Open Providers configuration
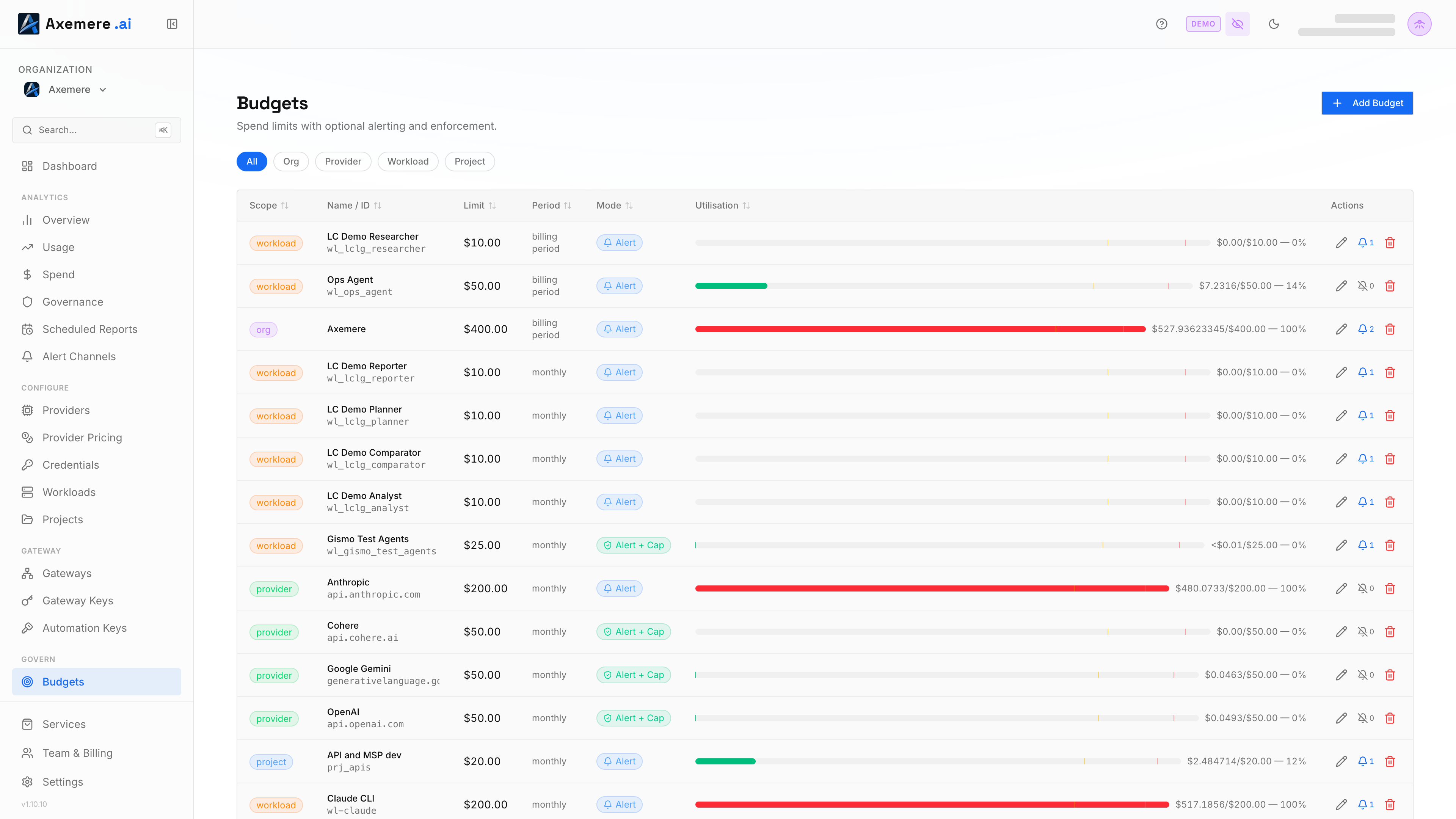The image size is (1456, 819). pos(97,410)
